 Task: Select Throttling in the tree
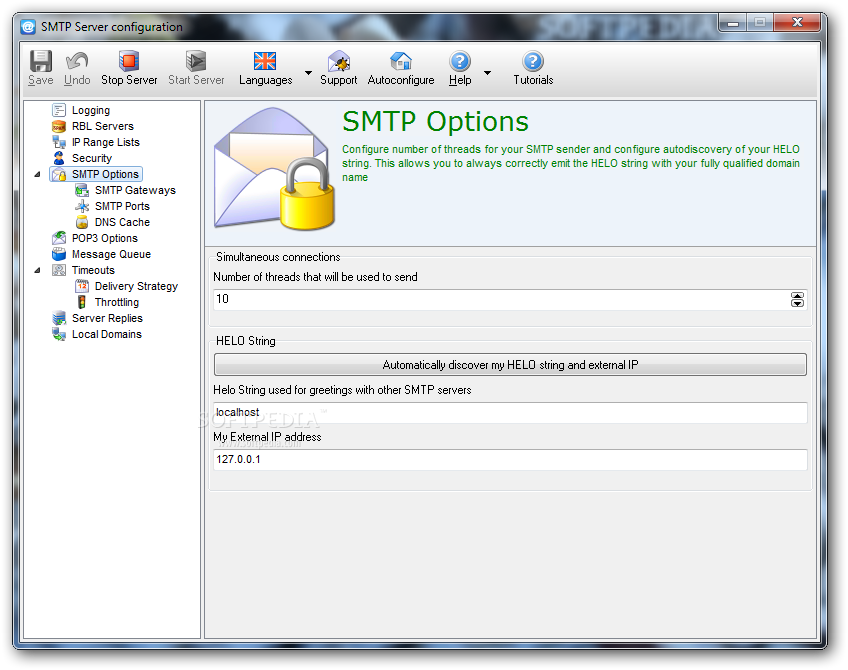coord(117,302)
